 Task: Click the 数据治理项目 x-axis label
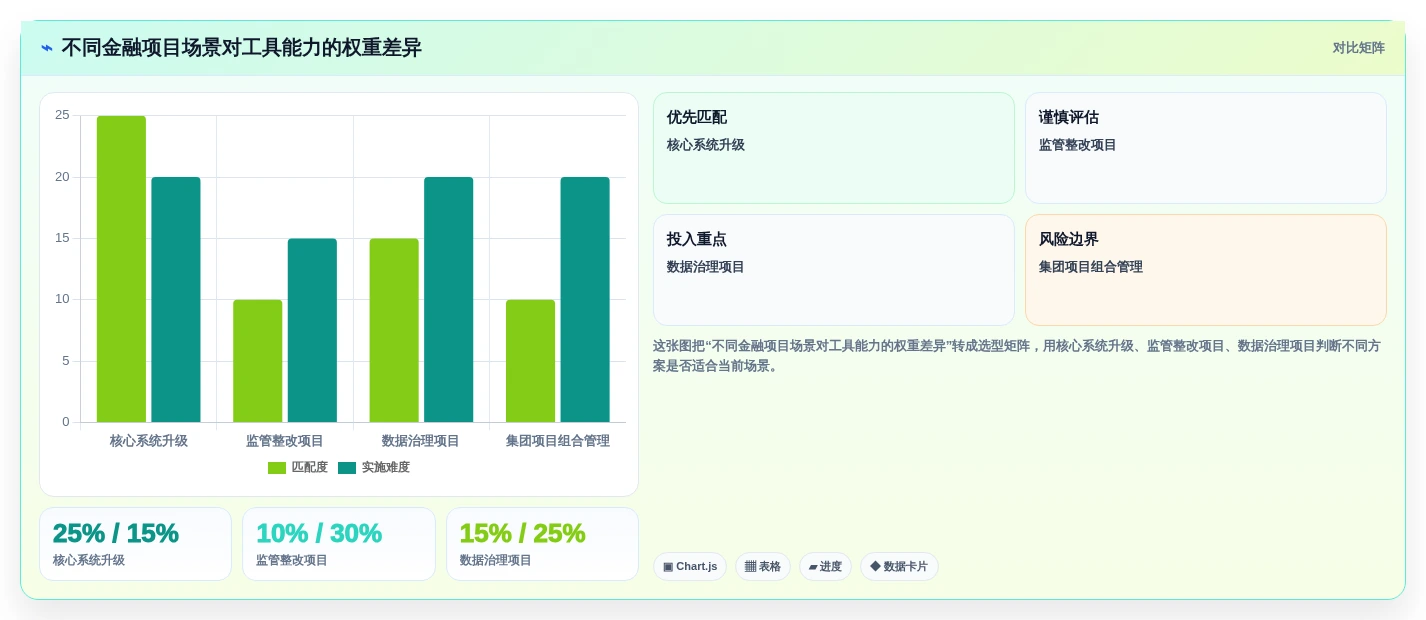(x=421, y=441)
